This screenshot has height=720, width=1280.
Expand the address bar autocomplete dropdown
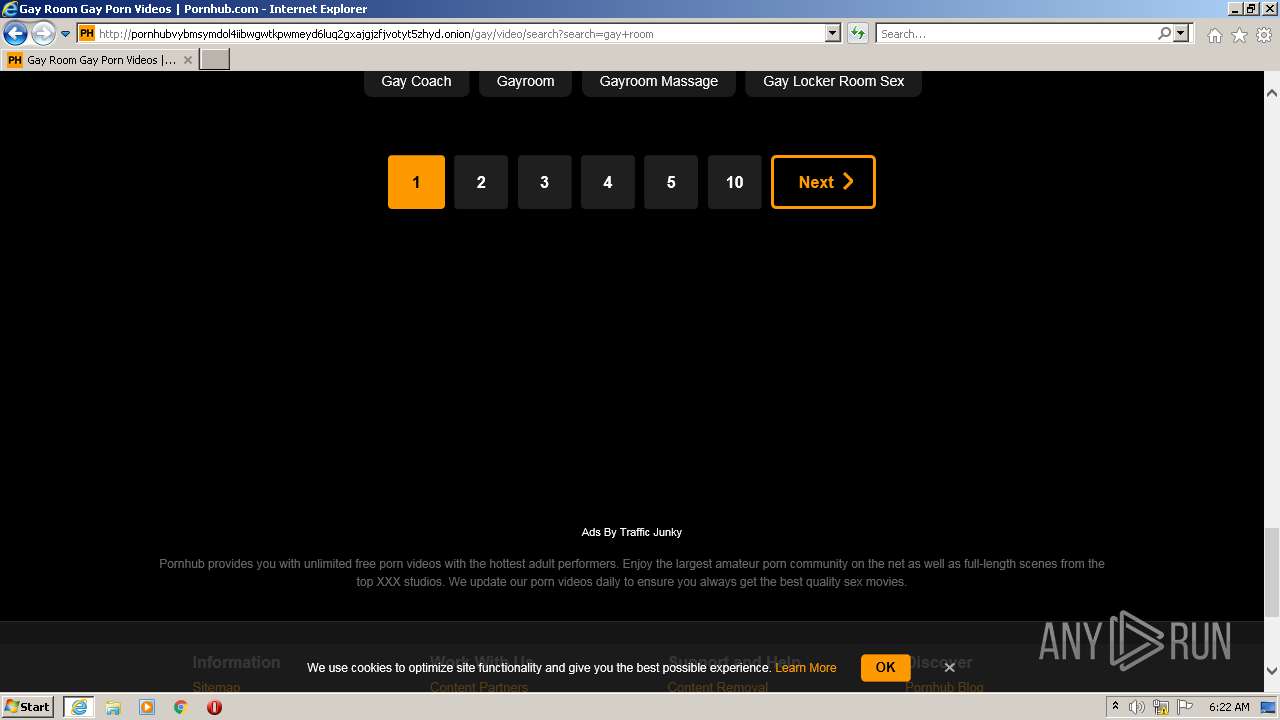[832, 34]
